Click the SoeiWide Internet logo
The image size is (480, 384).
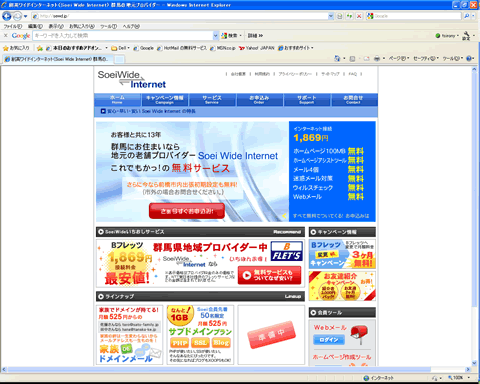tap(132, 79)
